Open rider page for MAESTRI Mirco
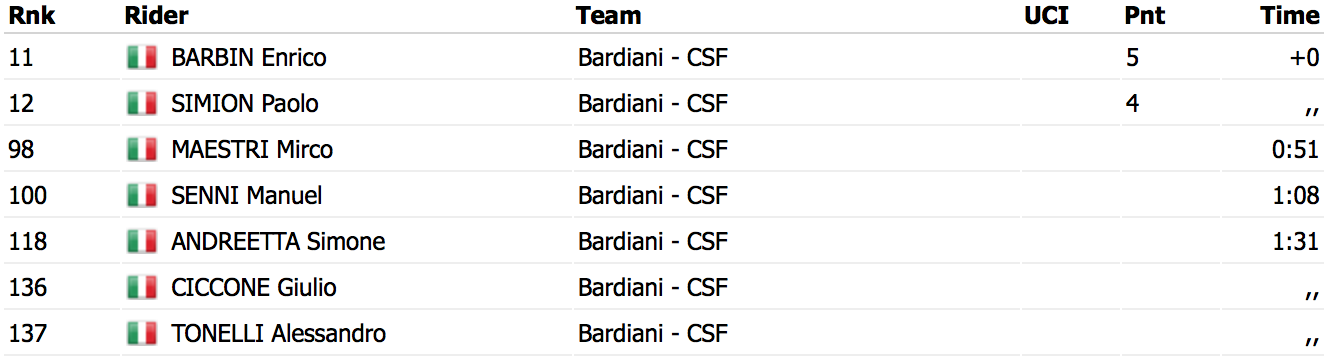Viewport: 1336px width, 364px height. point(252,150)
